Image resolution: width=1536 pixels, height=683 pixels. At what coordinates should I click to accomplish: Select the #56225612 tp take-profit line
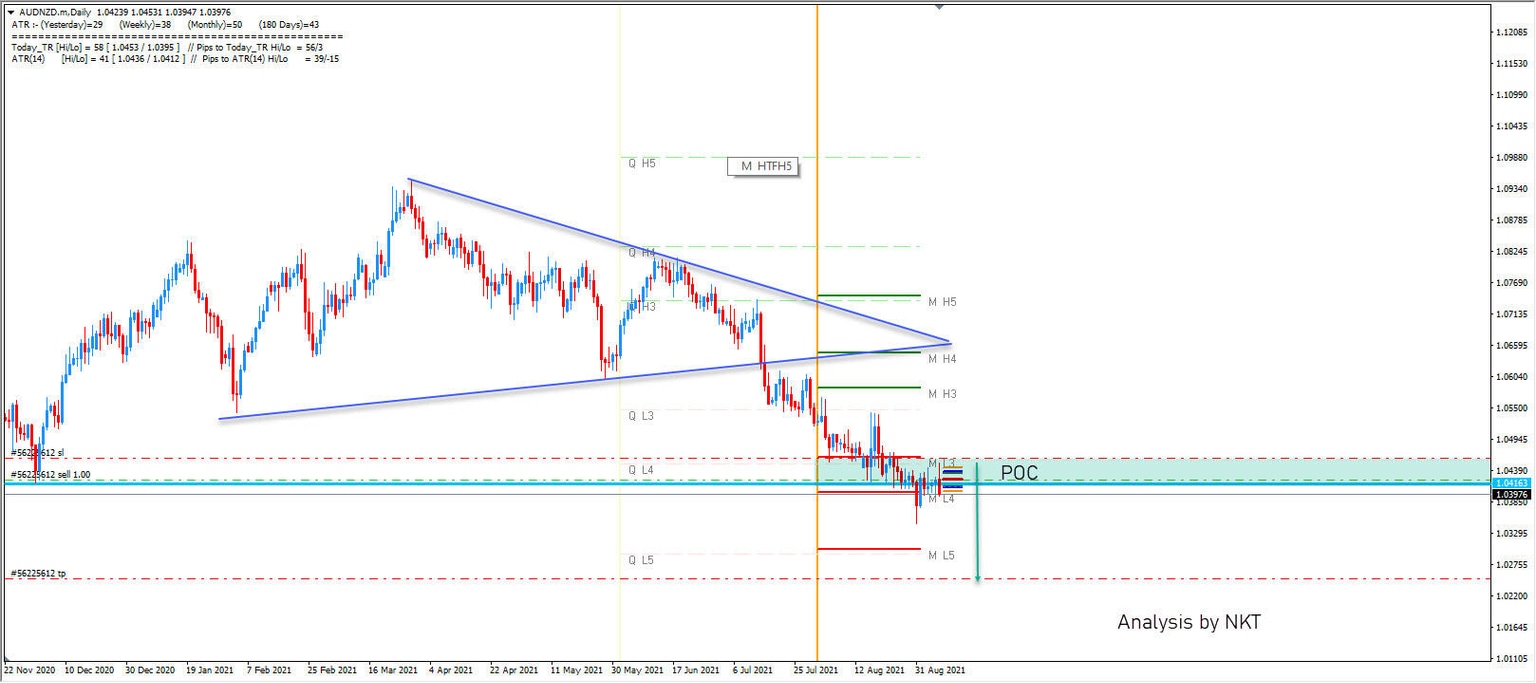pyautogui.click(x=400, y=577)
